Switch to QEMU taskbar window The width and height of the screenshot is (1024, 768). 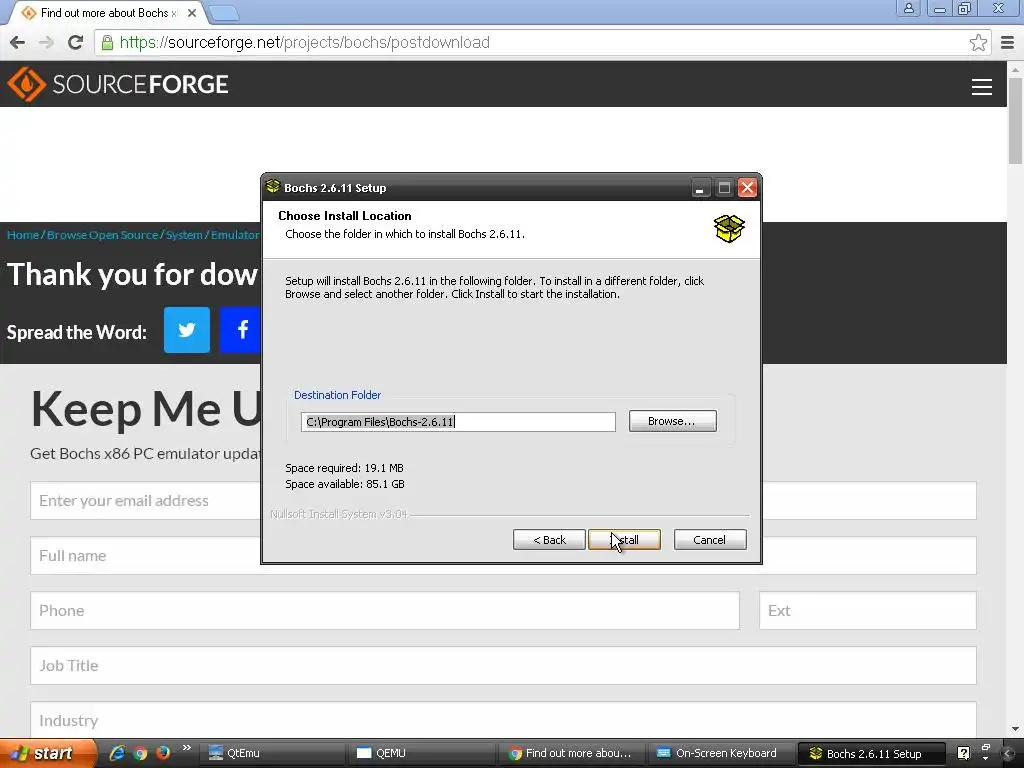coord(422,753)
